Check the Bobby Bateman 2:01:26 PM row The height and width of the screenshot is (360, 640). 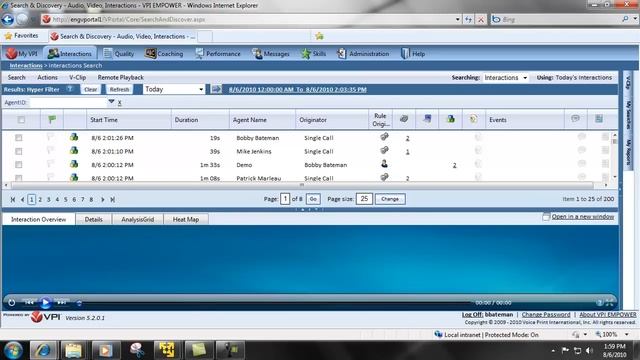click(19, 138)
